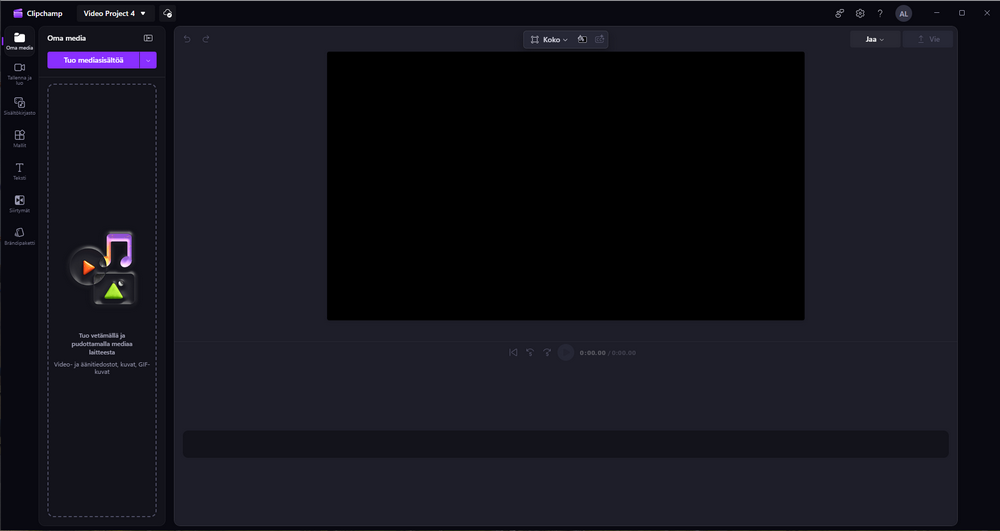
Task: Click the cloud sync status icon
Action: [167, 13]
